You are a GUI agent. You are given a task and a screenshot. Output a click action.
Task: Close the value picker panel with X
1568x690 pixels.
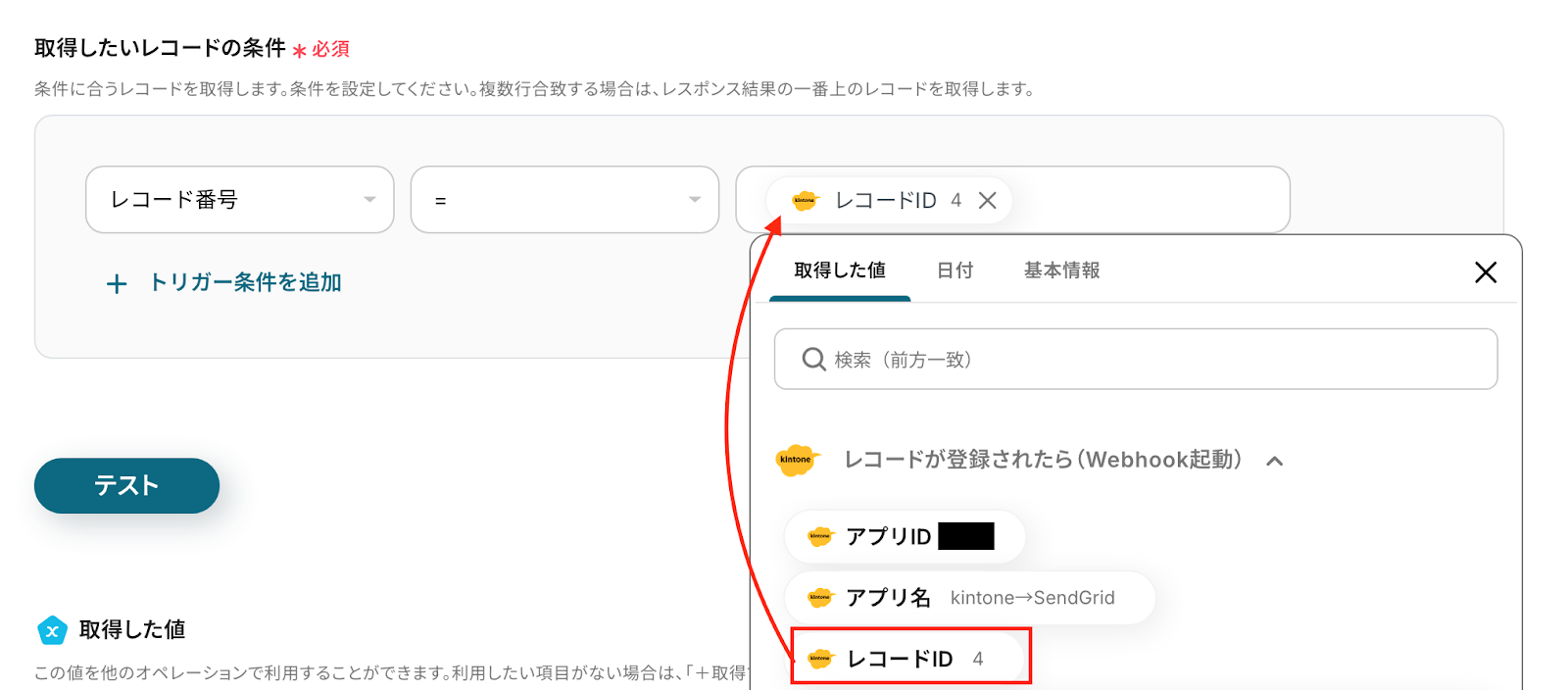pyautogui.click(x=1485, y=272)
